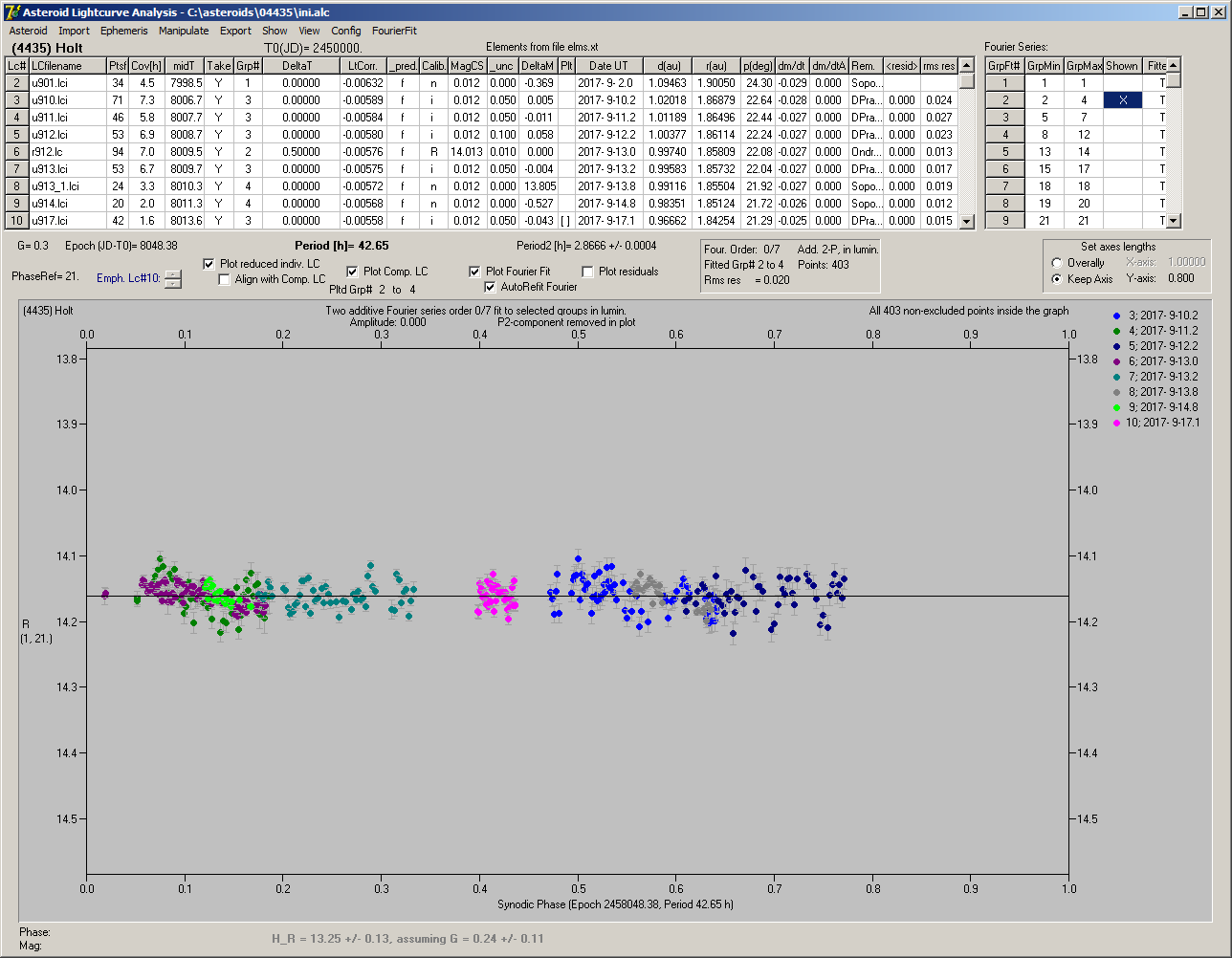Maximize the Asteroid Lightcurve Analysis window
This screenshot has width=1232, height=958.
[1201, 11]
